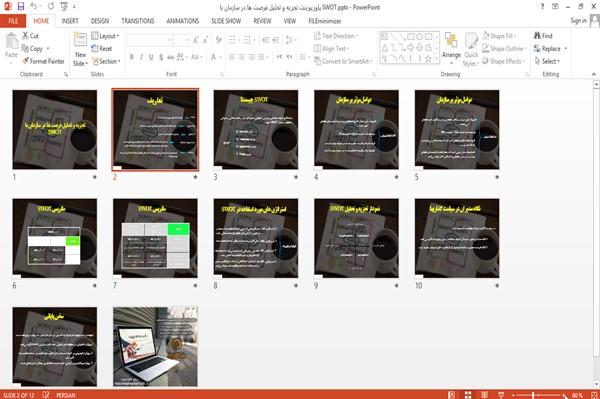Image resolution: width=600 pixels, height=399 pixels.
Task: Click the Sign in link
Action: pyautogui.click(x=578, y=21)
